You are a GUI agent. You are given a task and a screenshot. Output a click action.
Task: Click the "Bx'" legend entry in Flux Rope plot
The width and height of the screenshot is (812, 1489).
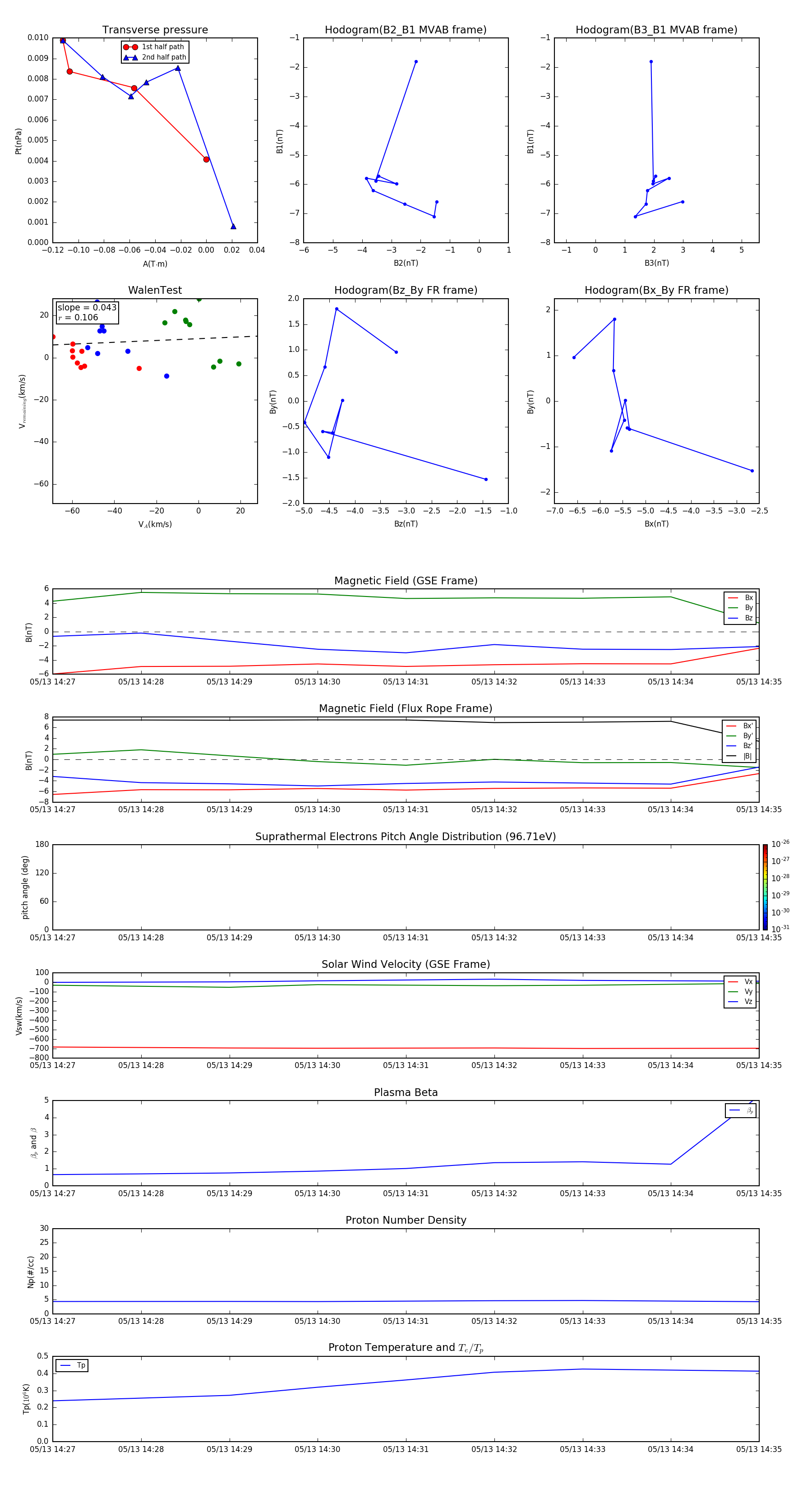point(739,726)
